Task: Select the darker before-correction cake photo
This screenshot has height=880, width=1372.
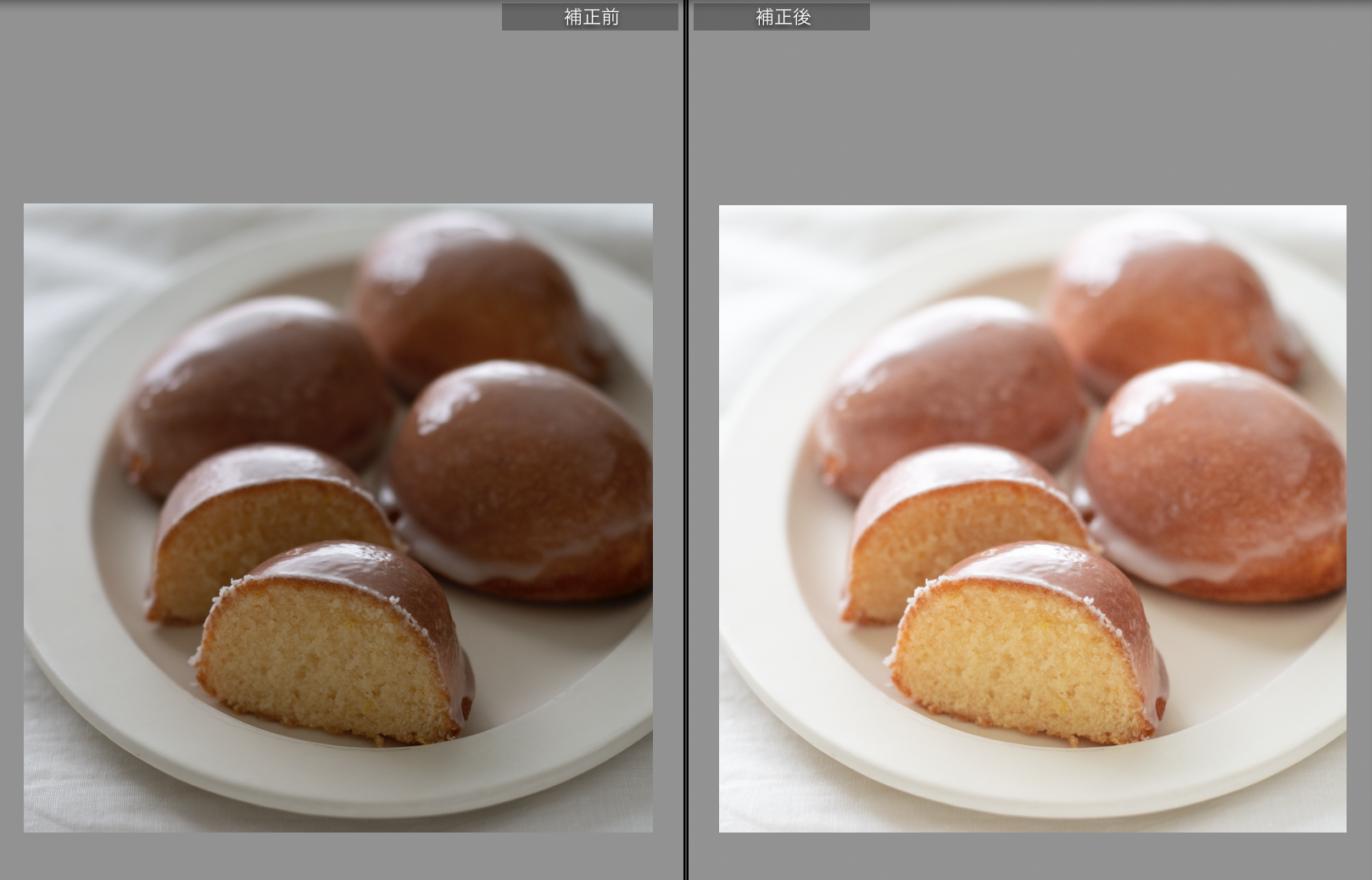Action: click(338, 518)
